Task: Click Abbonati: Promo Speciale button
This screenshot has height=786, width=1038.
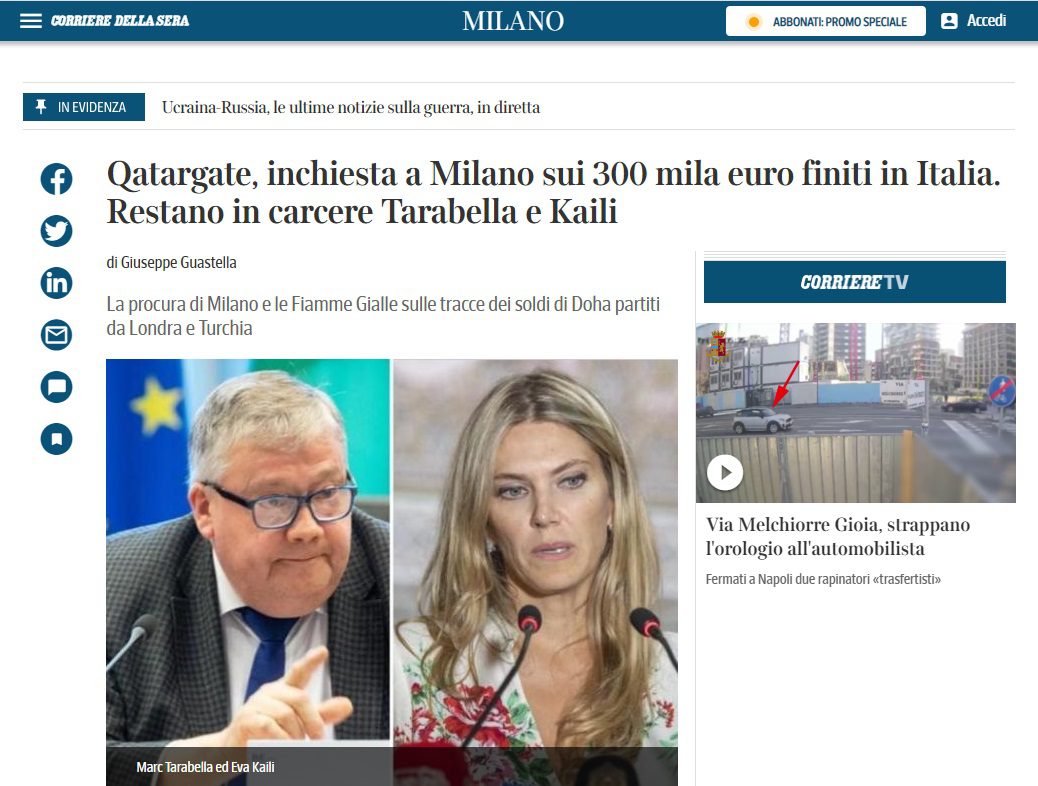Action: [x=826, y=21]
